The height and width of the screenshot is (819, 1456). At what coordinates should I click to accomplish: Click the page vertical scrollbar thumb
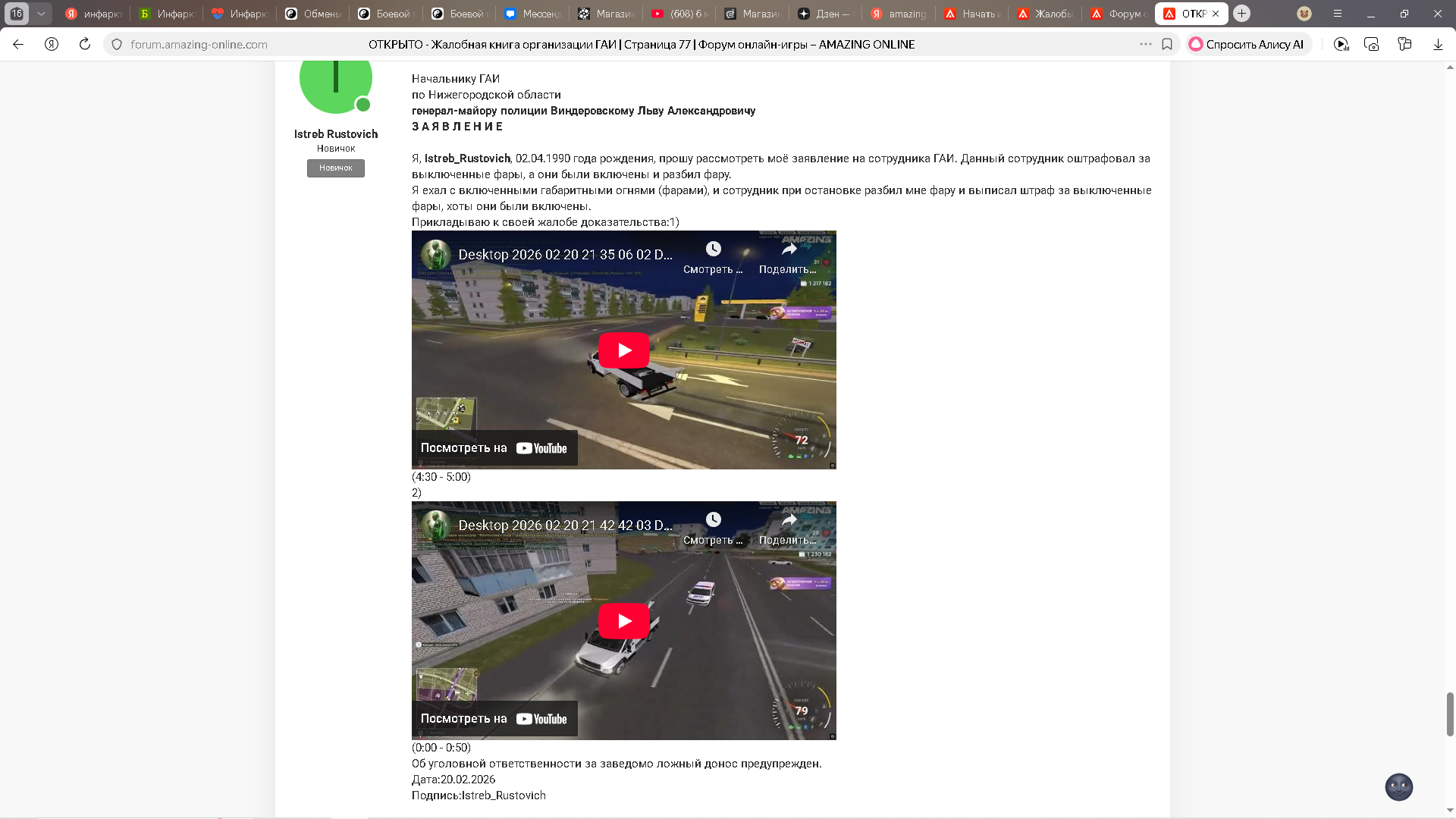1450,713
